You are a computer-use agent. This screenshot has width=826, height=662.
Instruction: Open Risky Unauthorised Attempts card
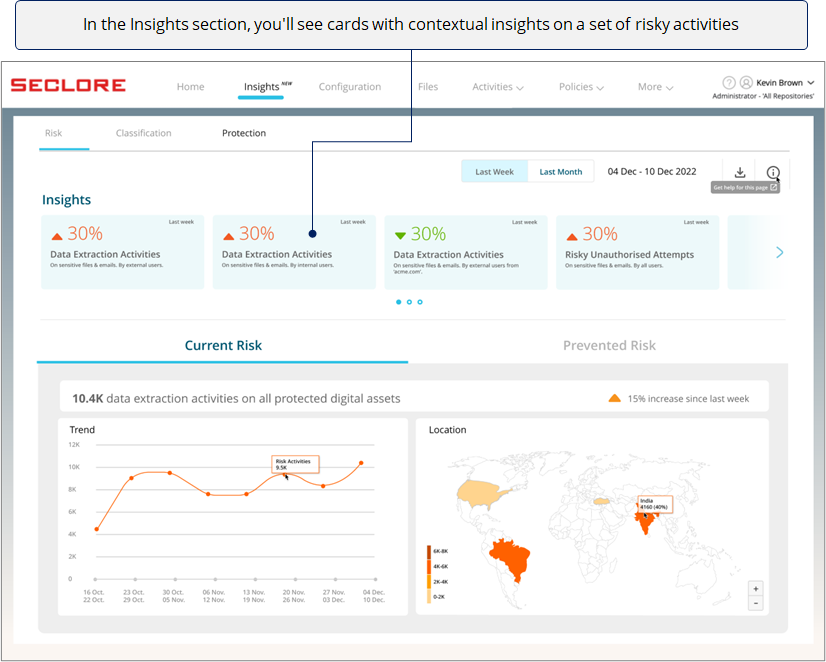tap(637, 252)
